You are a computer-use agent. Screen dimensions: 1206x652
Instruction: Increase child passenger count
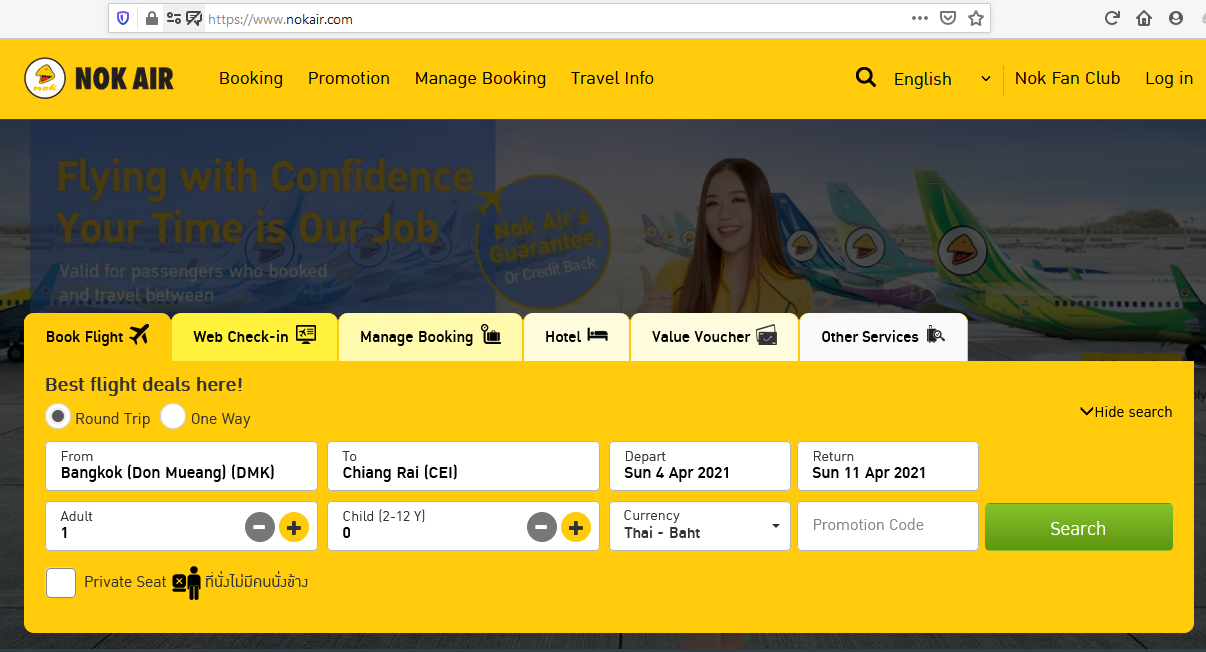(x=576, y=526)
